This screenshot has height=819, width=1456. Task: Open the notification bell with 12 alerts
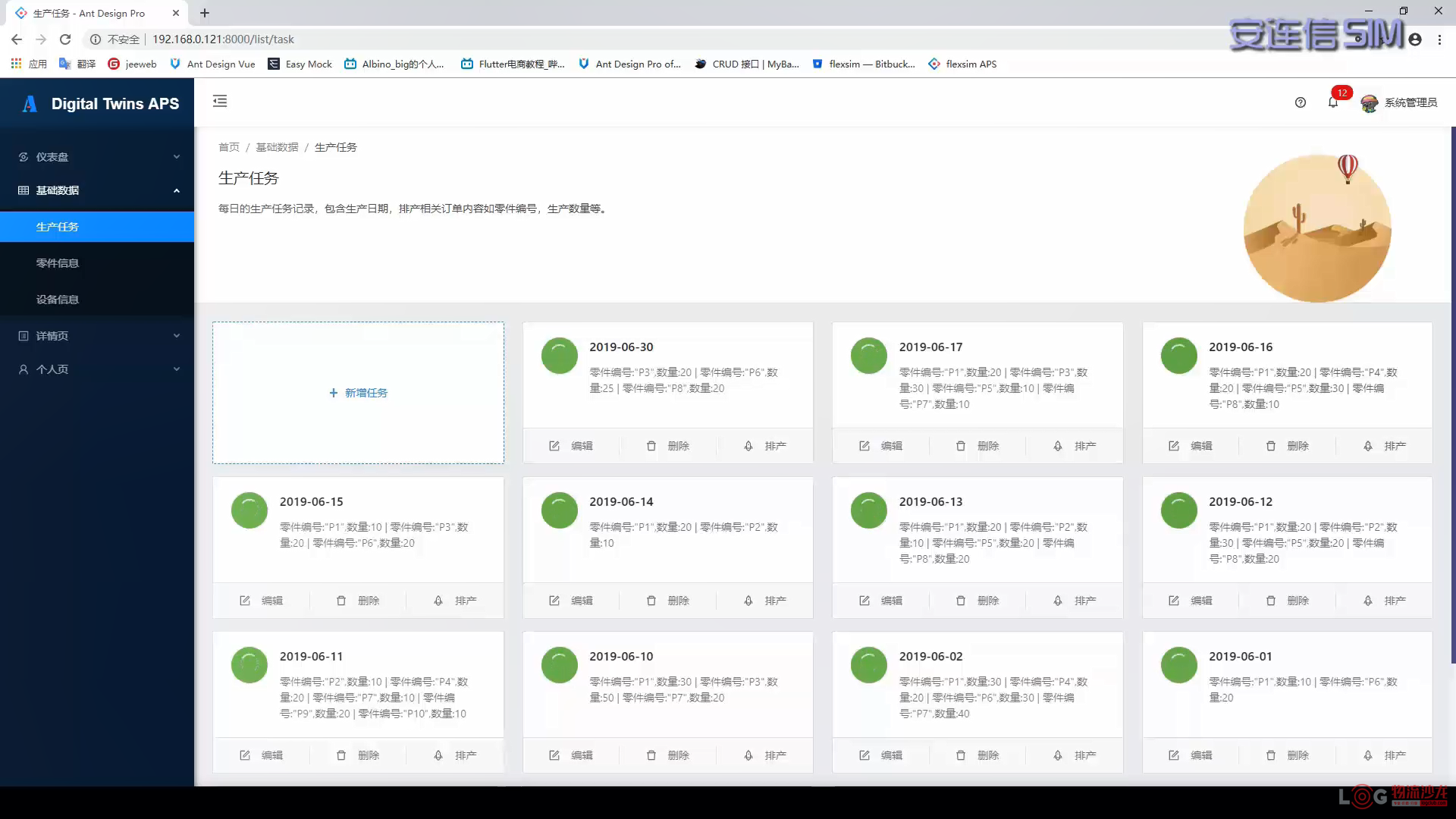1333,102
